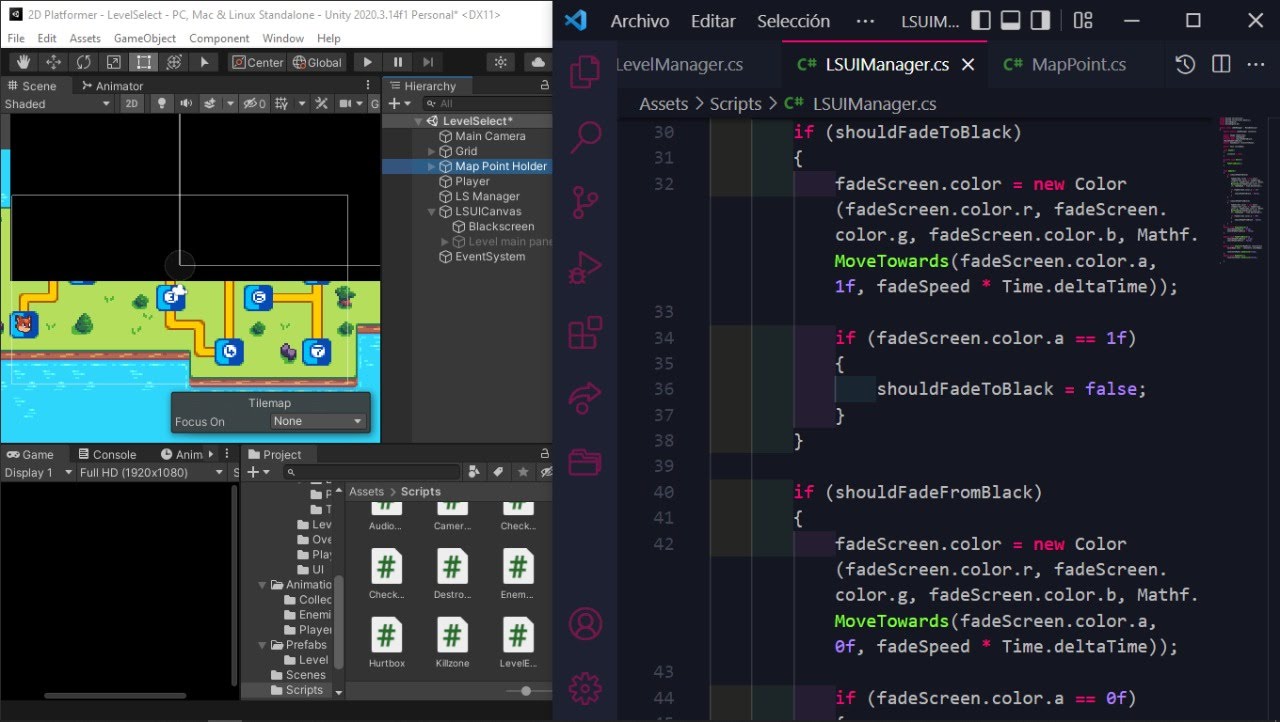This screenshot has width=1280, height=722.
Task: Open VS Code Extensions icon
Action: pos(585,332)
